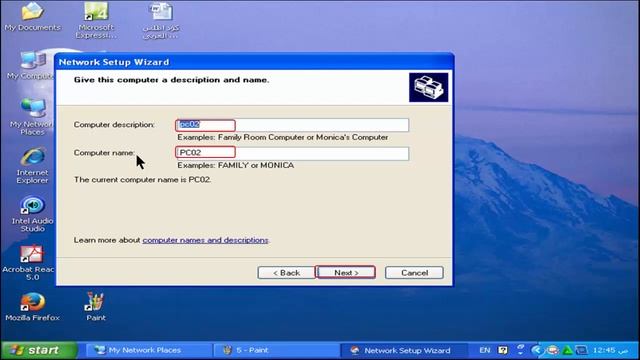640x360 pixels.
Task: Click the 'Examples: Family Room Computer' hint text
Action: (282, 137)
